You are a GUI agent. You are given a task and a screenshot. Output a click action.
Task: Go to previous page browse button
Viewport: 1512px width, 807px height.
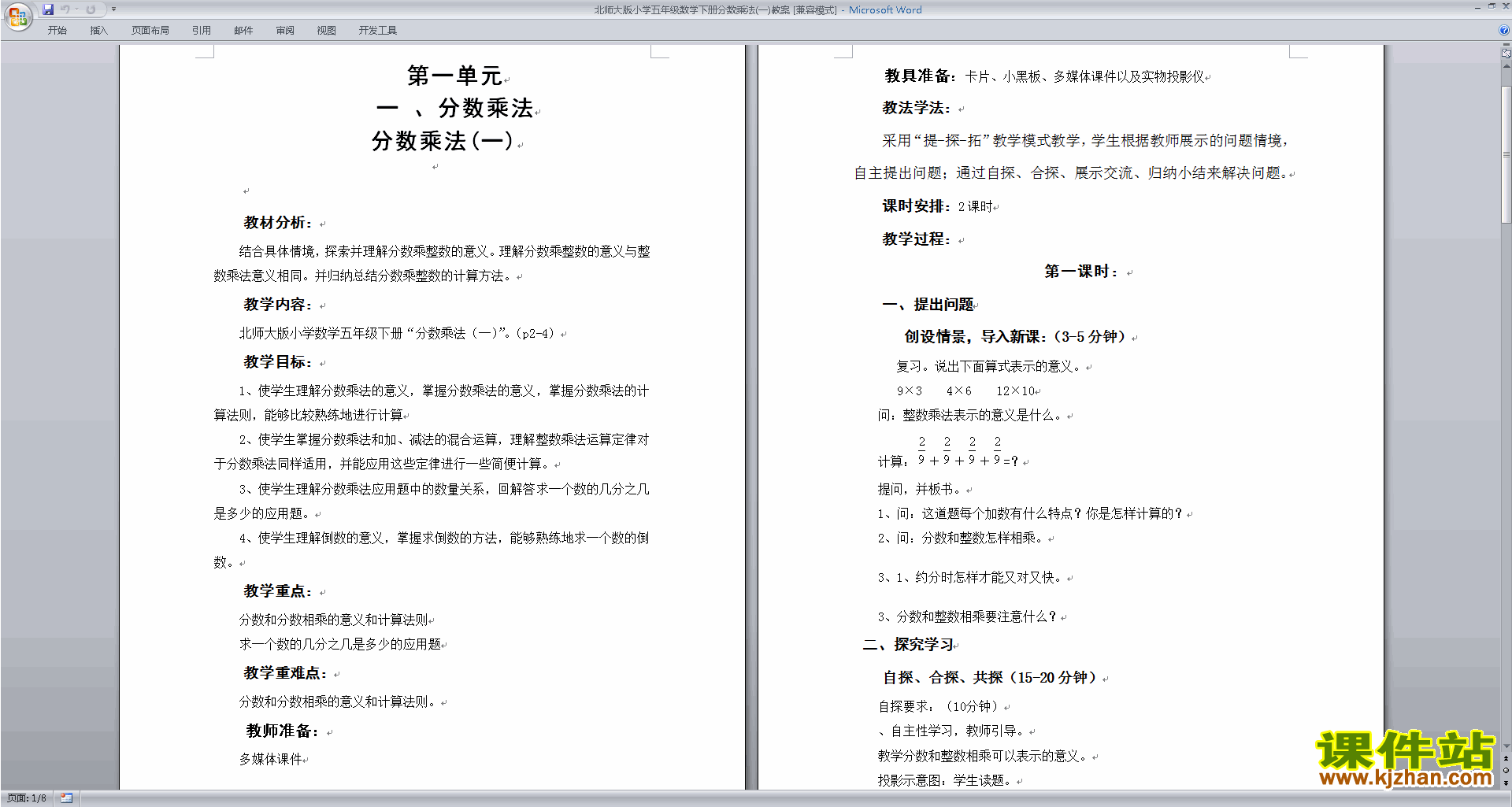[x=1506, y=759]
